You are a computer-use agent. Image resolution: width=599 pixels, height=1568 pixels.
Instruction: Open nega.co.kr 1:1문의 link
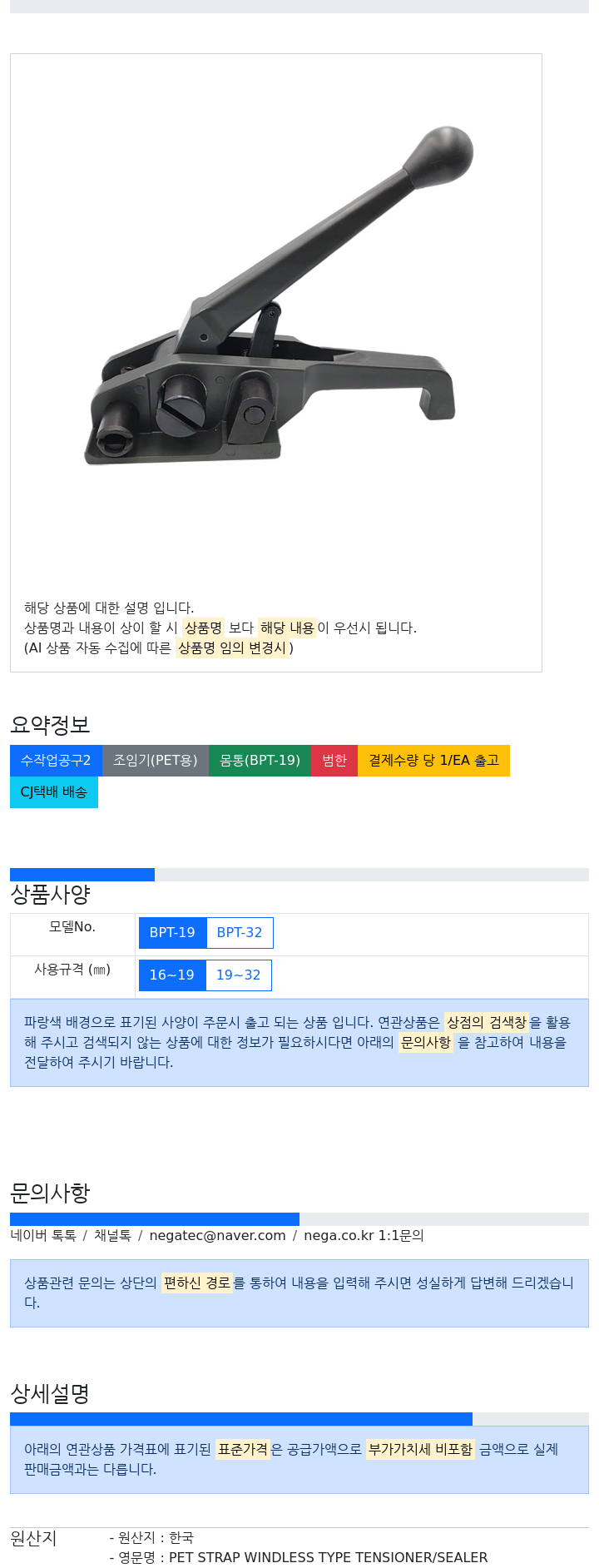(364, 1236)
